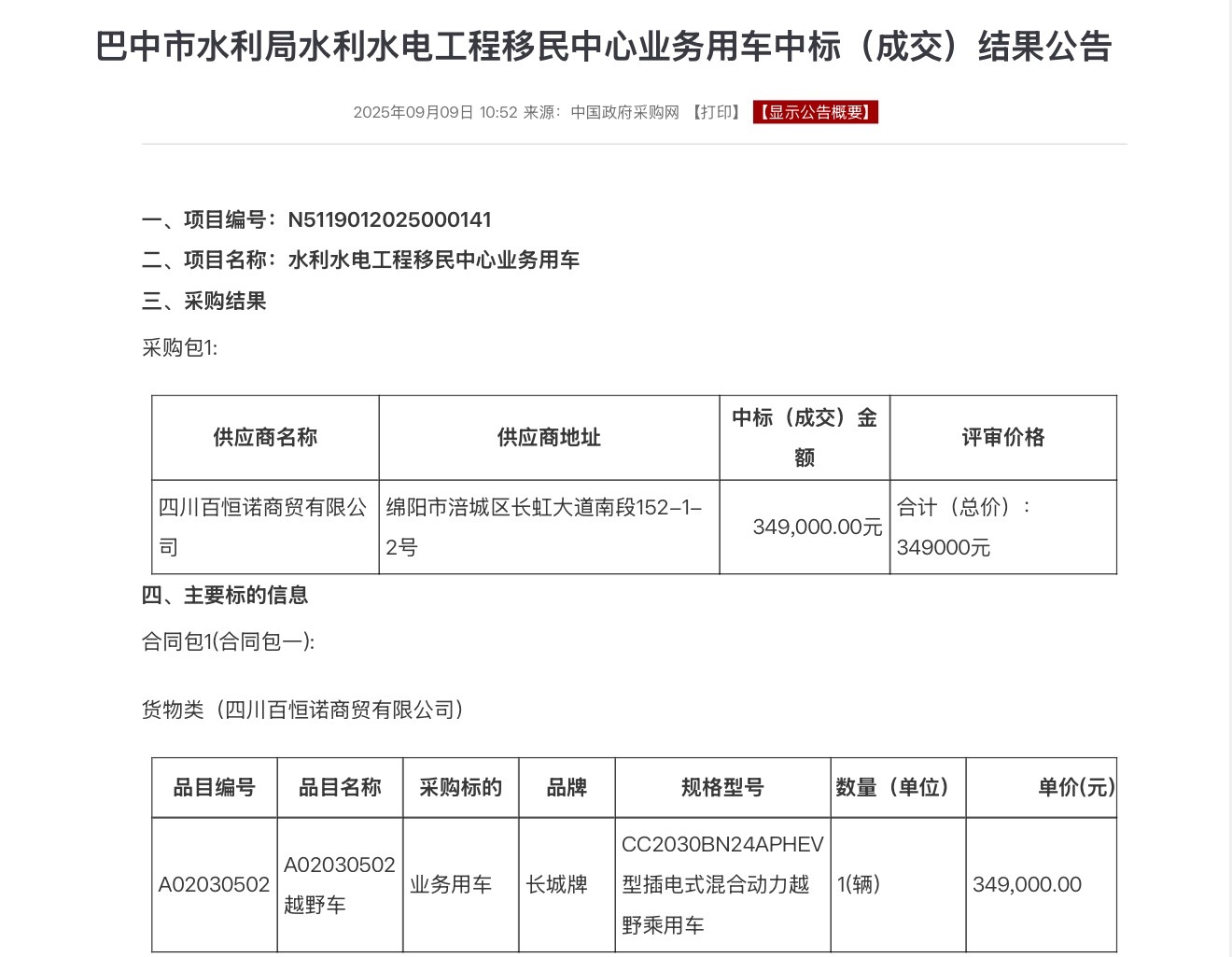Click the 【显示公告概要】 button
This screenshot has width=1232, height=957.
click(816, 112)
